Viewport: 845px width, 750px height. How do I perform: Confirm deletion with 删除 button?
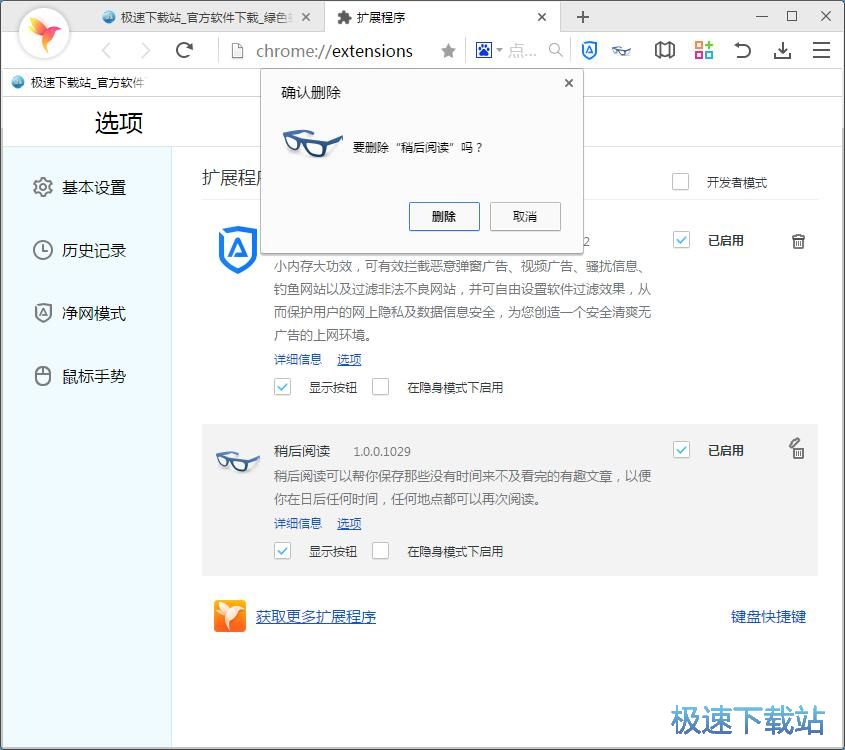(x=444, y=216)
